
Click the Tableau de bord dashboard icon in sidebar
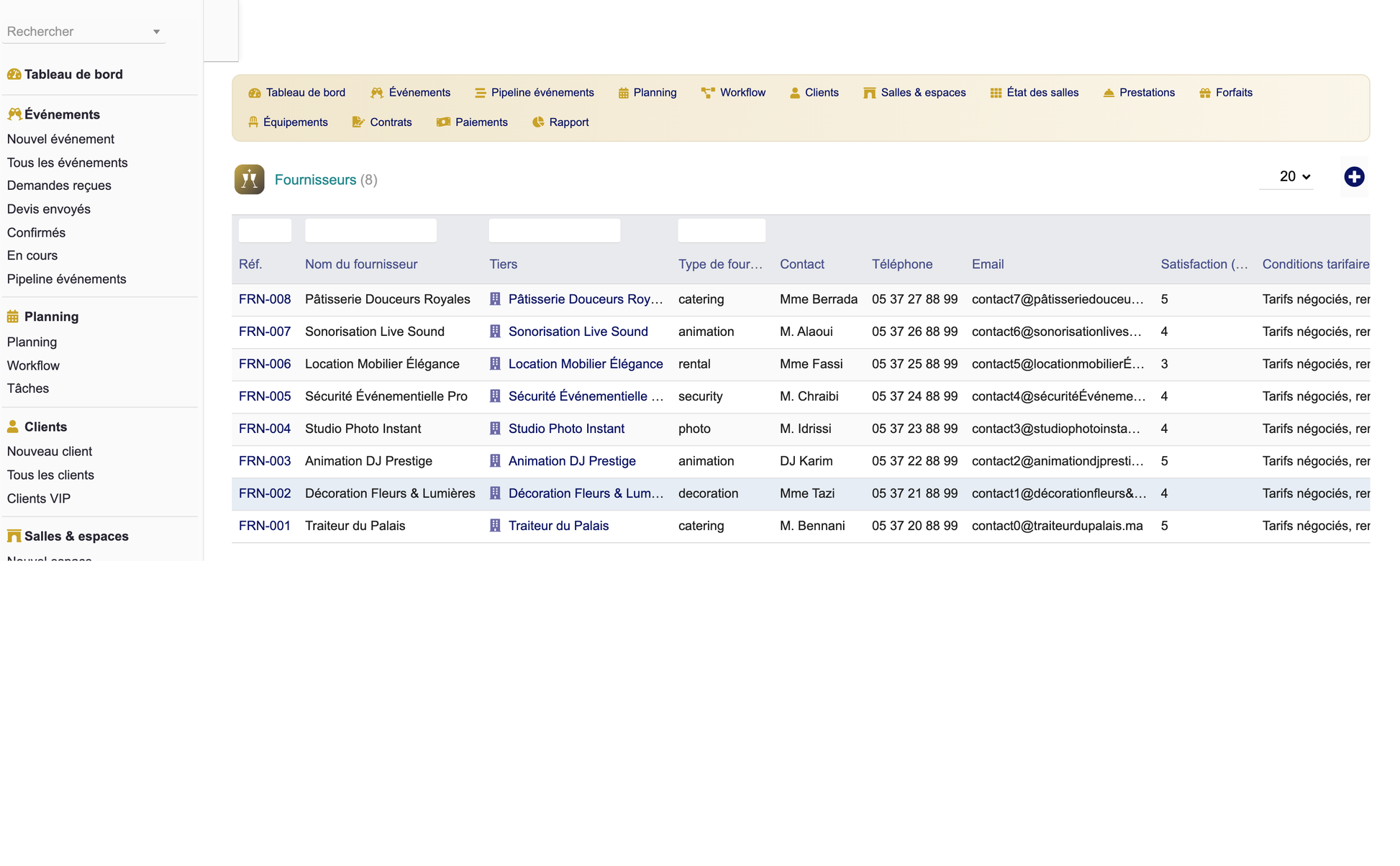click(14, 74)
